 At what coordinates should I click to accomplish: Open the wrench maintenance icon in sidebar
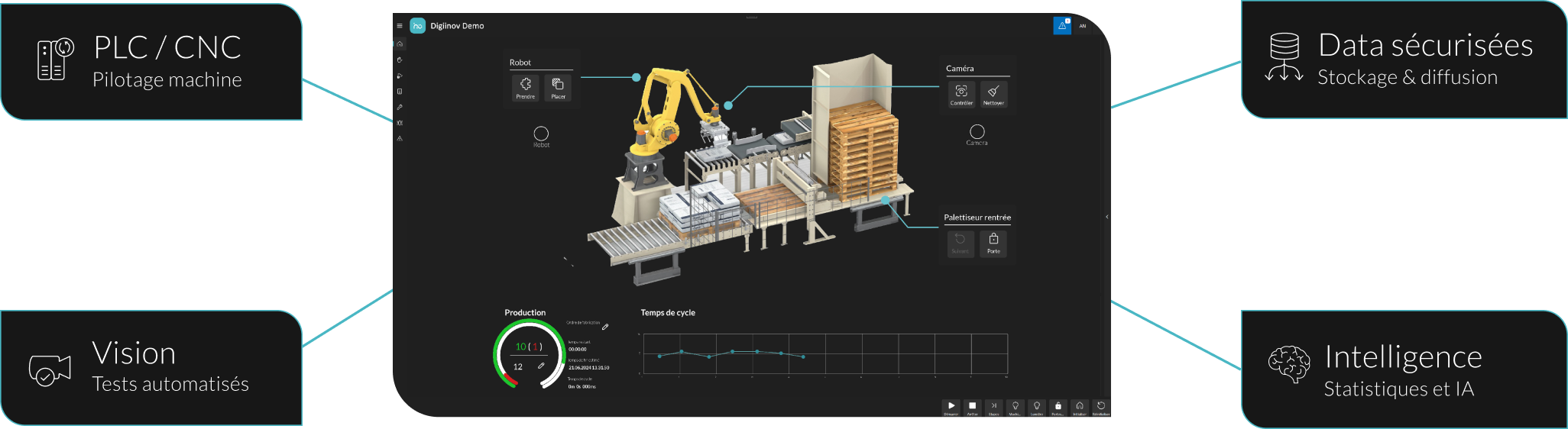[x=400, y=107]
